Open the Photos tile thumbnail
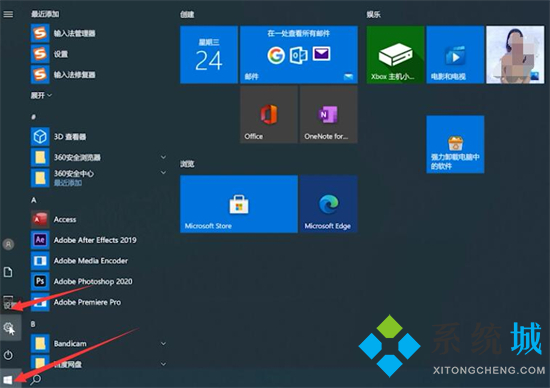 click(x=515, y=54)
